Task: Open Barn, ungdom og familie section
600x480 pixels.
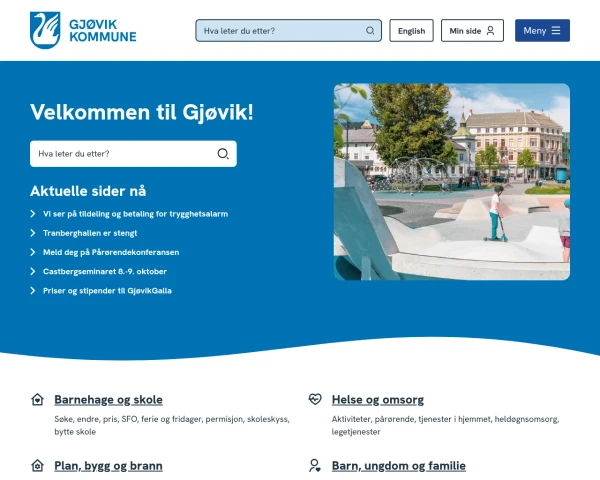Action: (399, 466)
